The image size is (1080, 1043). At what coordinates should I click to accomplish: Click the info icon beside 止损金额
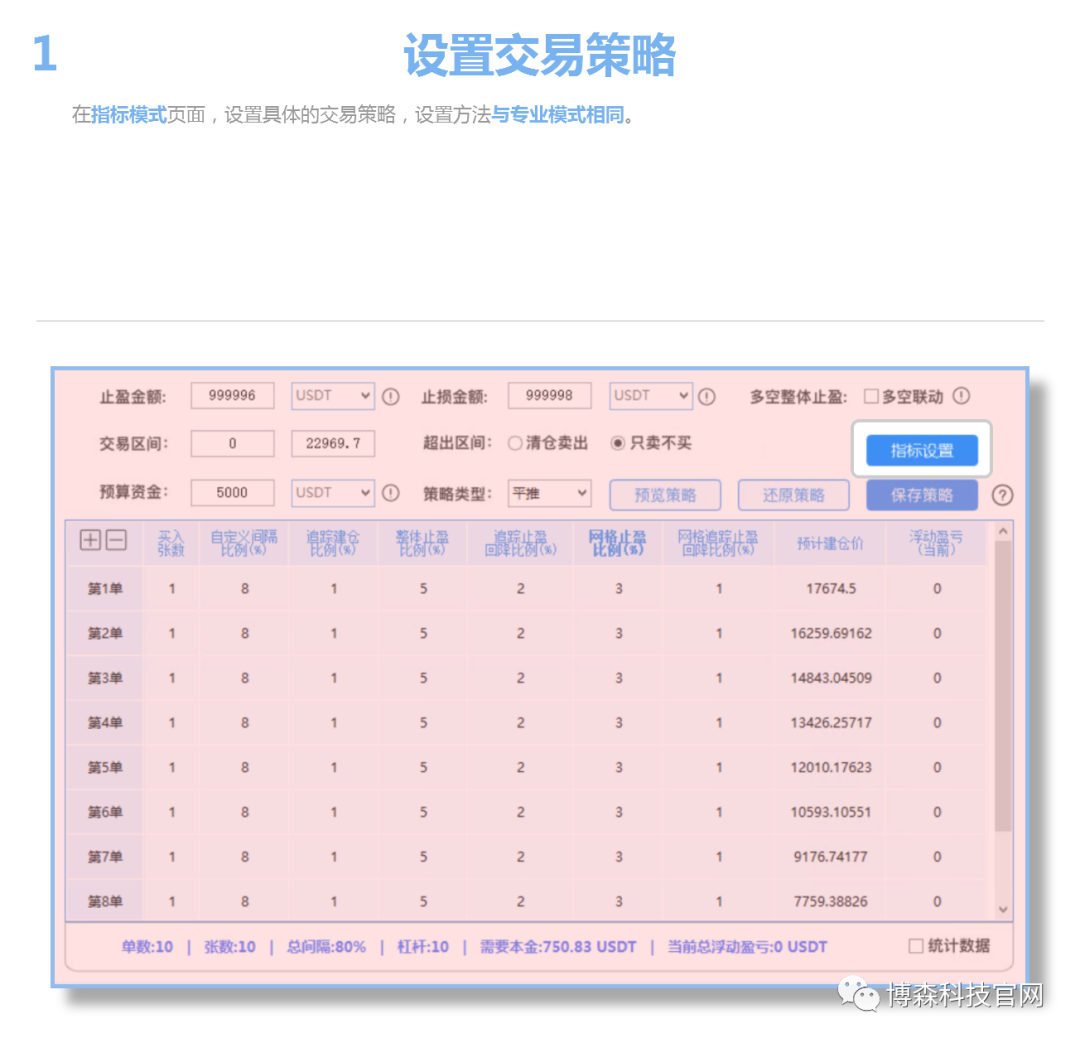tap(707, 397)
